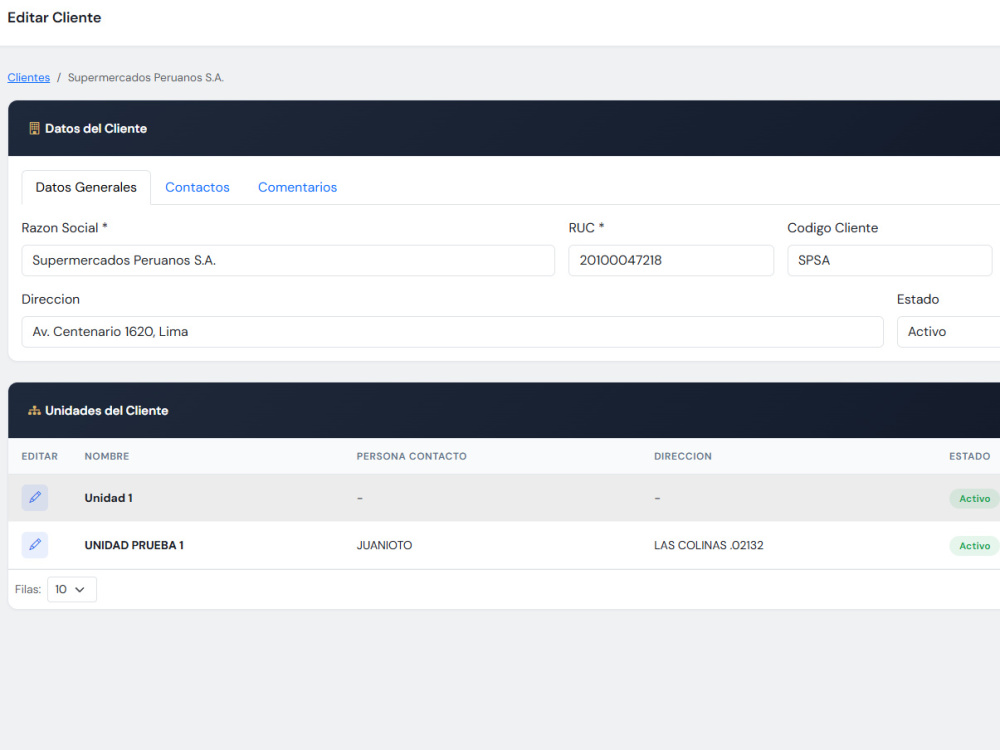The image size is (1000, 750).
Task: Open the Filas rows-per-page dropdown
Action: coord(71,589)
